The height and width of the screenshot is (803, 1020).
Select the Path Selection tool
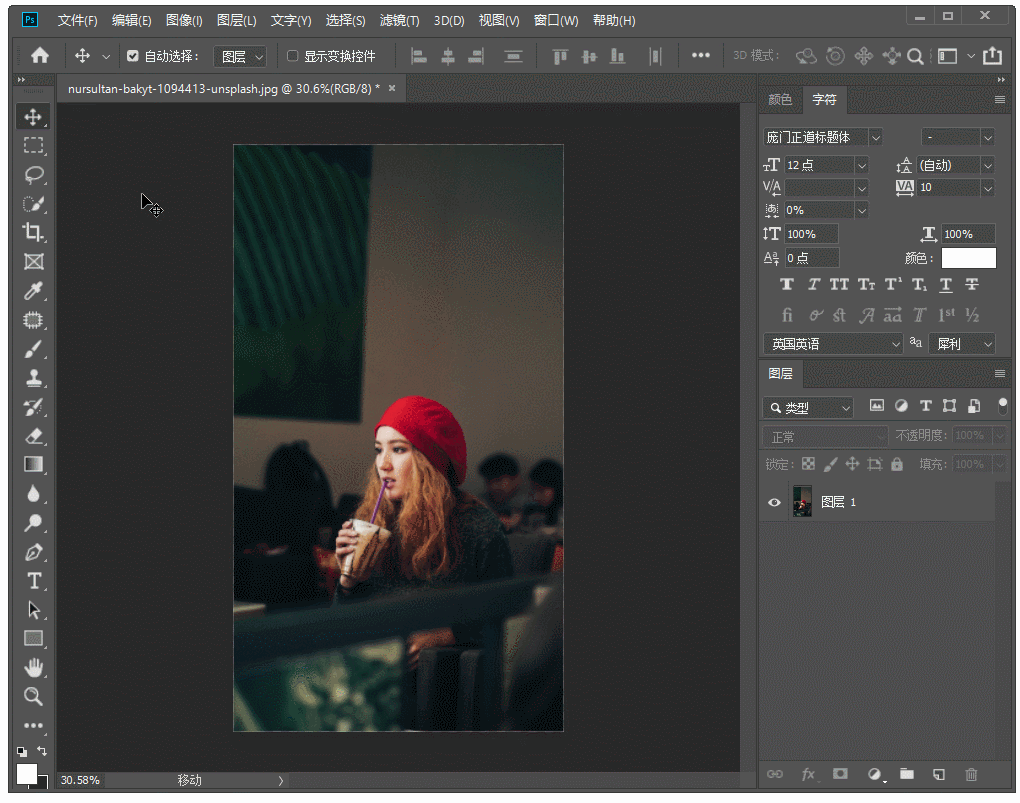[x=33, y=610]
